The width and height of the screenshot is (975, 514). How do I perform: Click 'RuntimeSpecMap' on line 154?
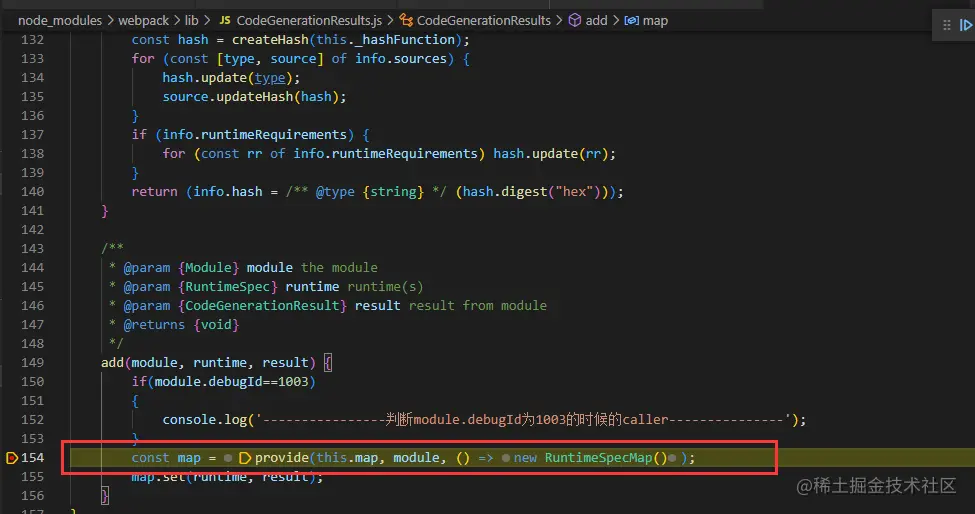[598, 458]
